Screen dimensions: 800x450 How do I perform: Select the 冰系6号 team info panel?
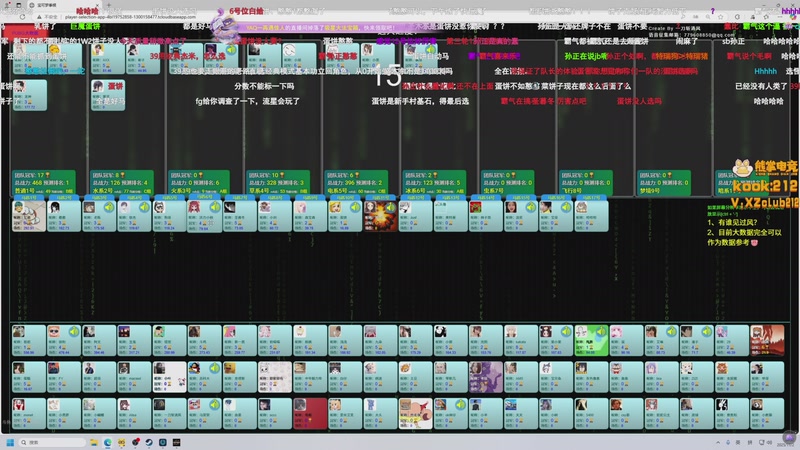click(434, 183)
